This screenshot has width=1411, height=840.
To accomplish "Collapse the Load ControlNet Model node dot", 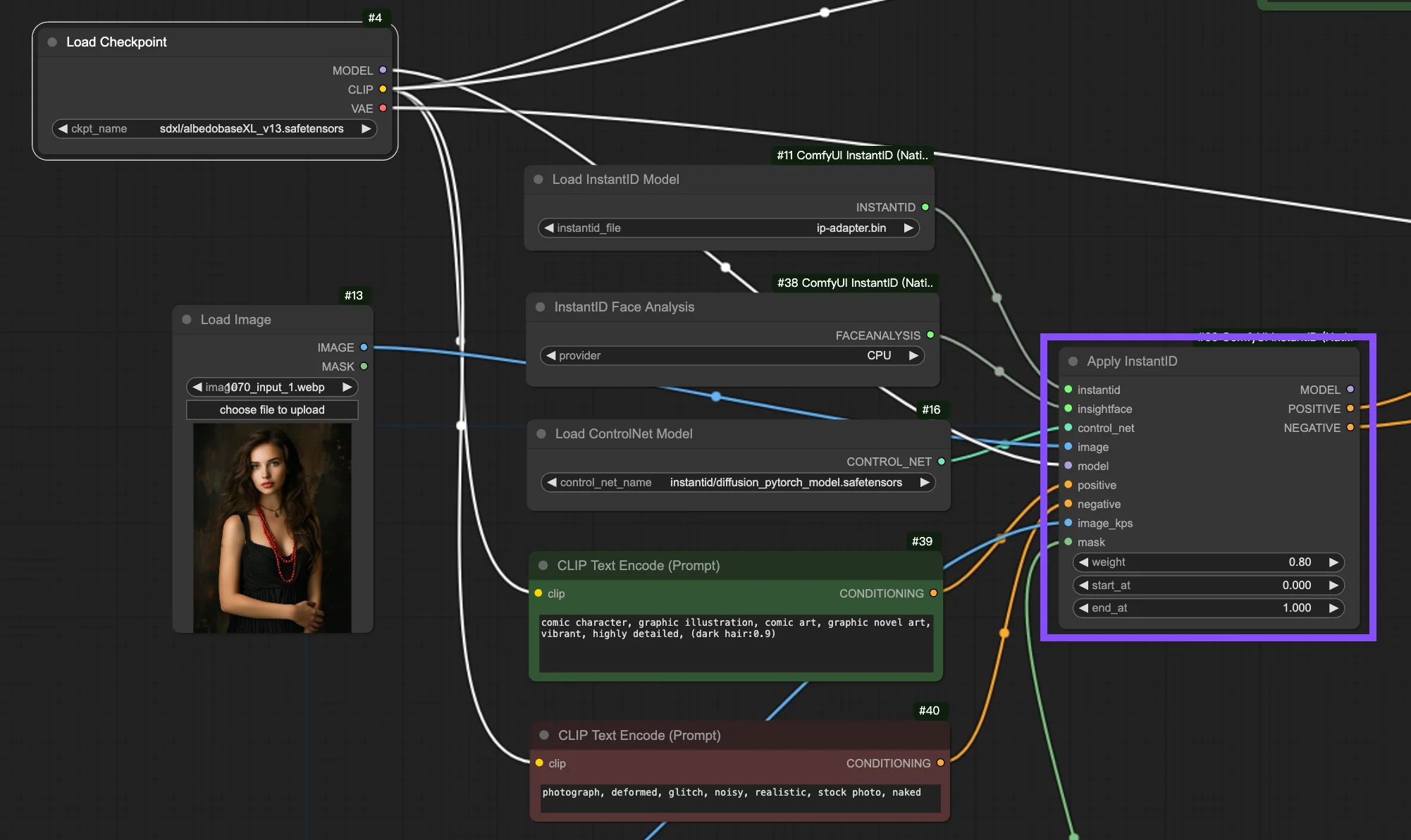I will (541, 434).
